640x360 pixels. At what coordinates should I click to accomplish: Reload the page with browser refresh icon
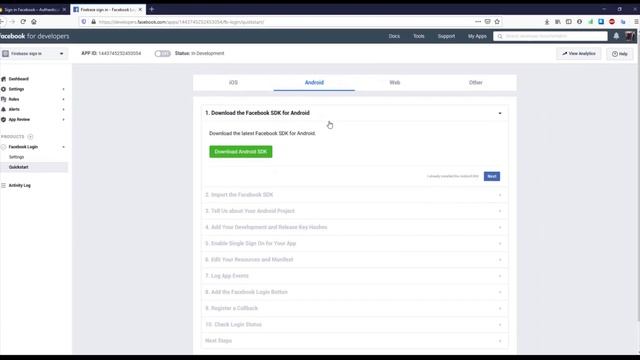click(x=23, y=22)
